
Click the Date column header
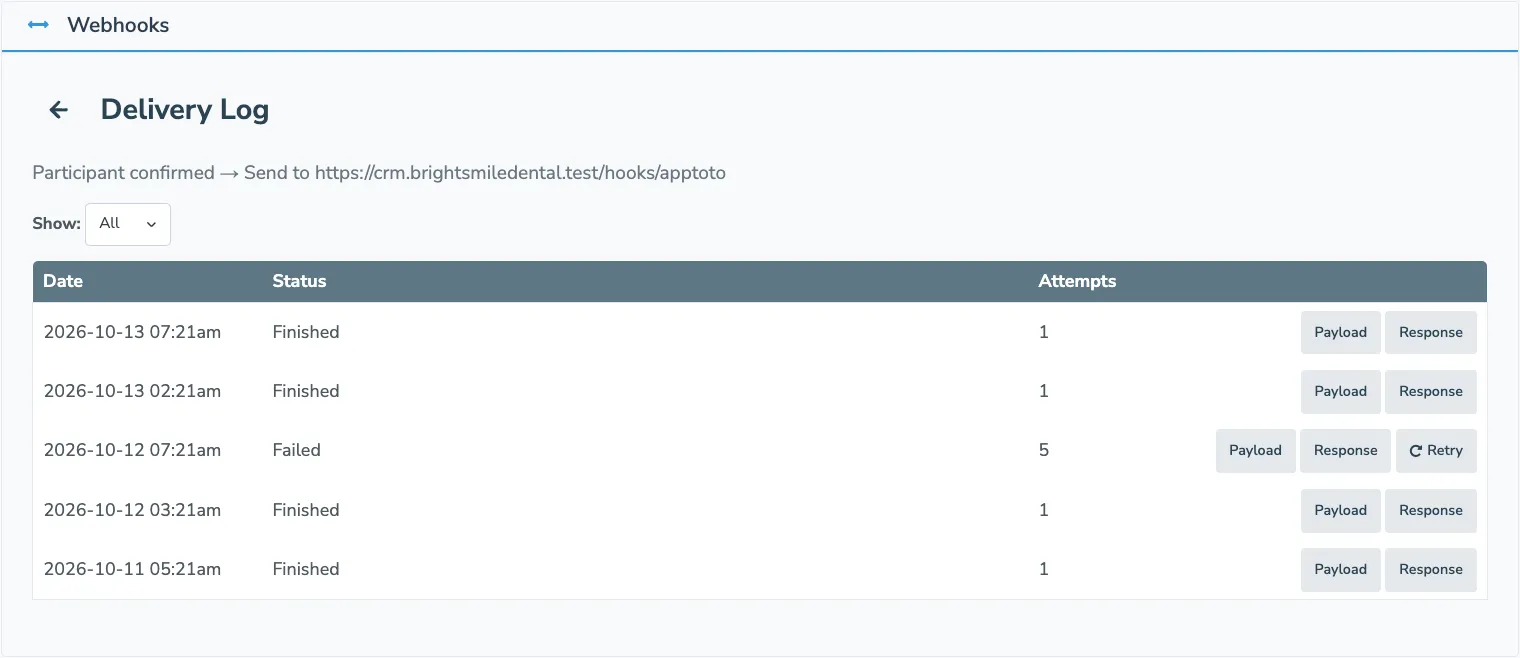[x=63, y=281]
